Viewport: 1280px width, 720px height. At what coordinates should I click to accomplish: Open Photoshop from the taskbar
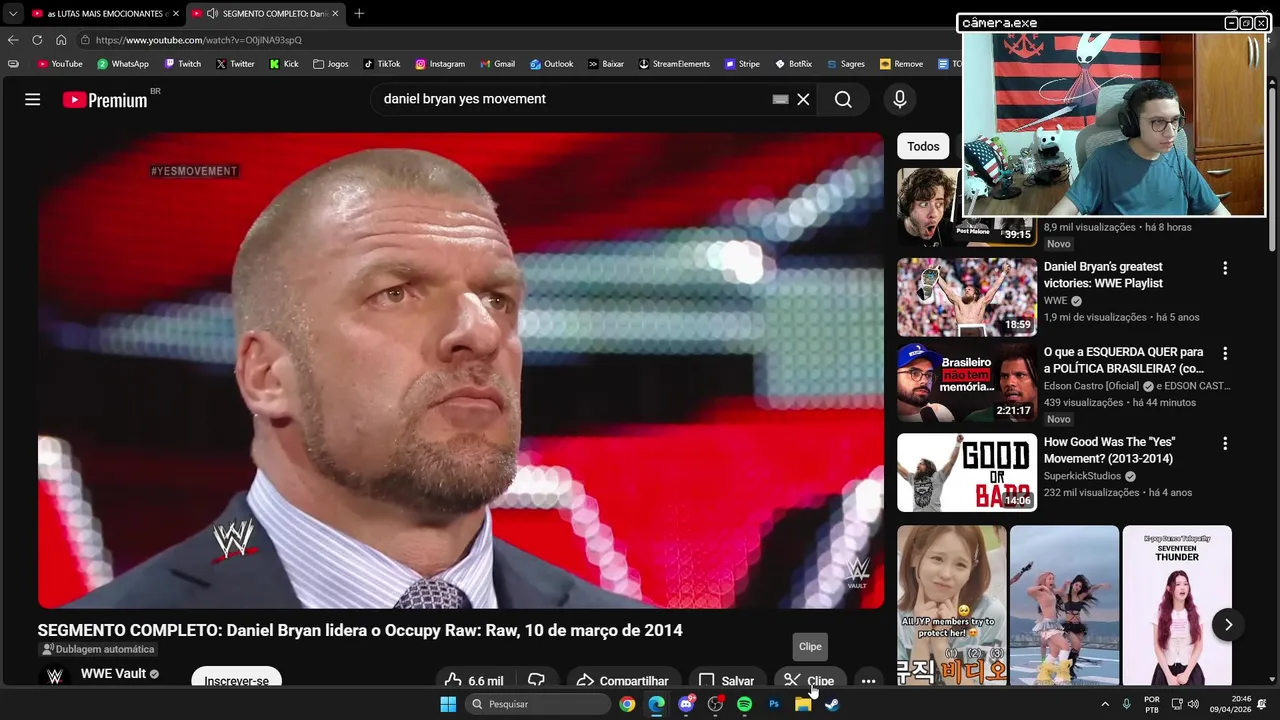[773, 704]
